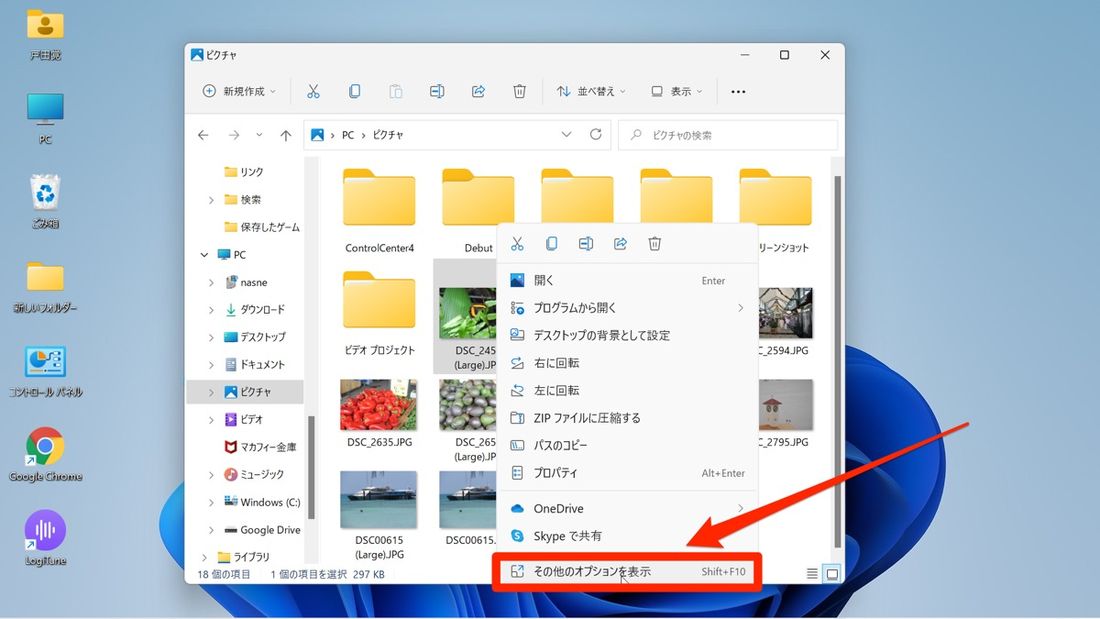Click the Cut icon in Explorer toolbar
Image resolution: width=1100 pixels, height=619 pixels.
[x=313, y=91]
